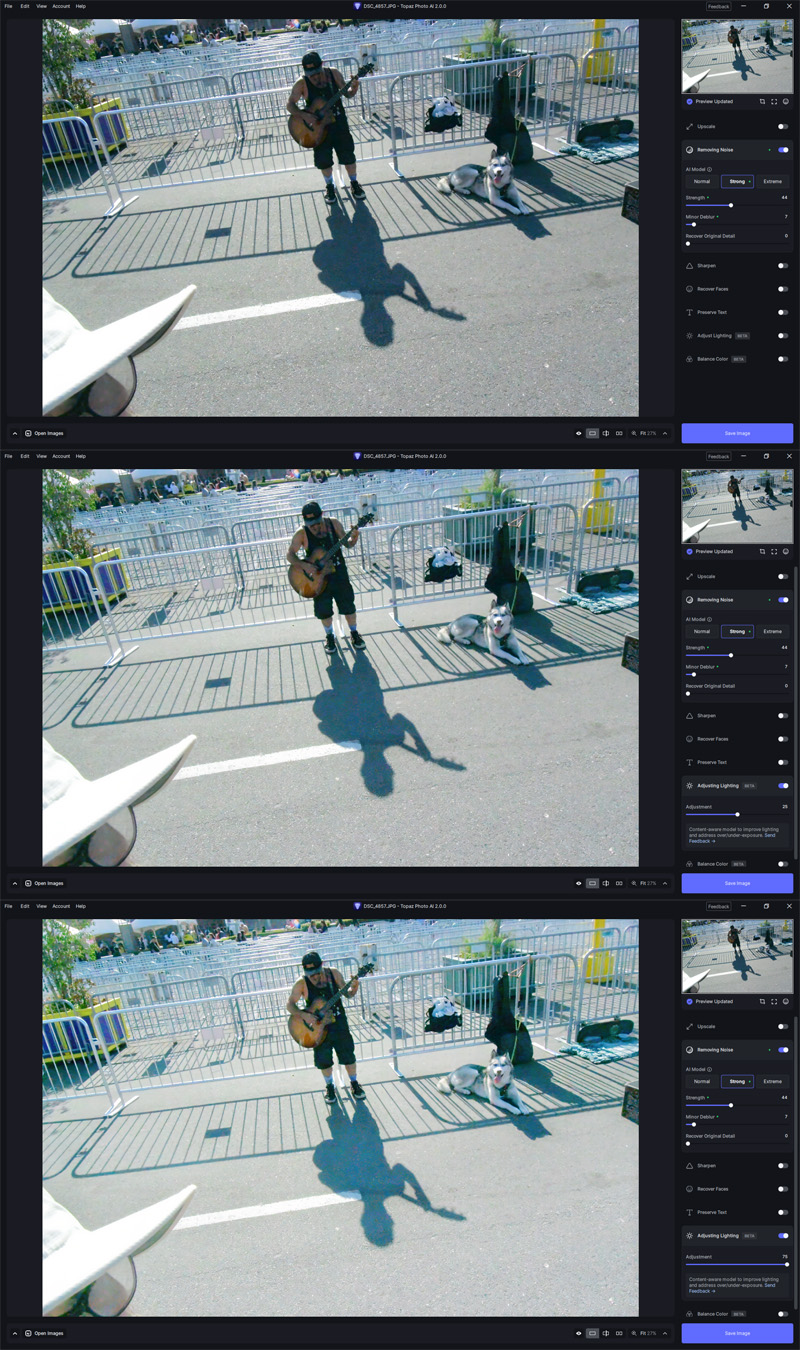This screenshot has height=1350, width=800.
Task: Click the AI Model info icon, top window
Action: pos(710,169)
